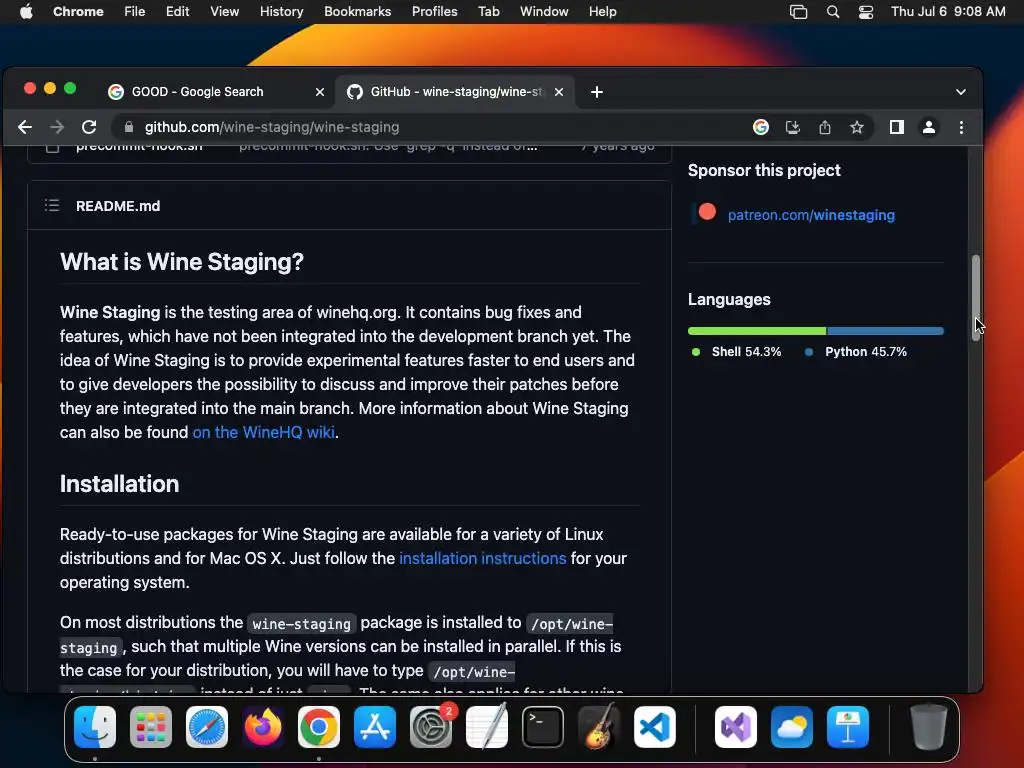
Task: Open the Bookmarks menu
Action: click(x=357, y=12)
